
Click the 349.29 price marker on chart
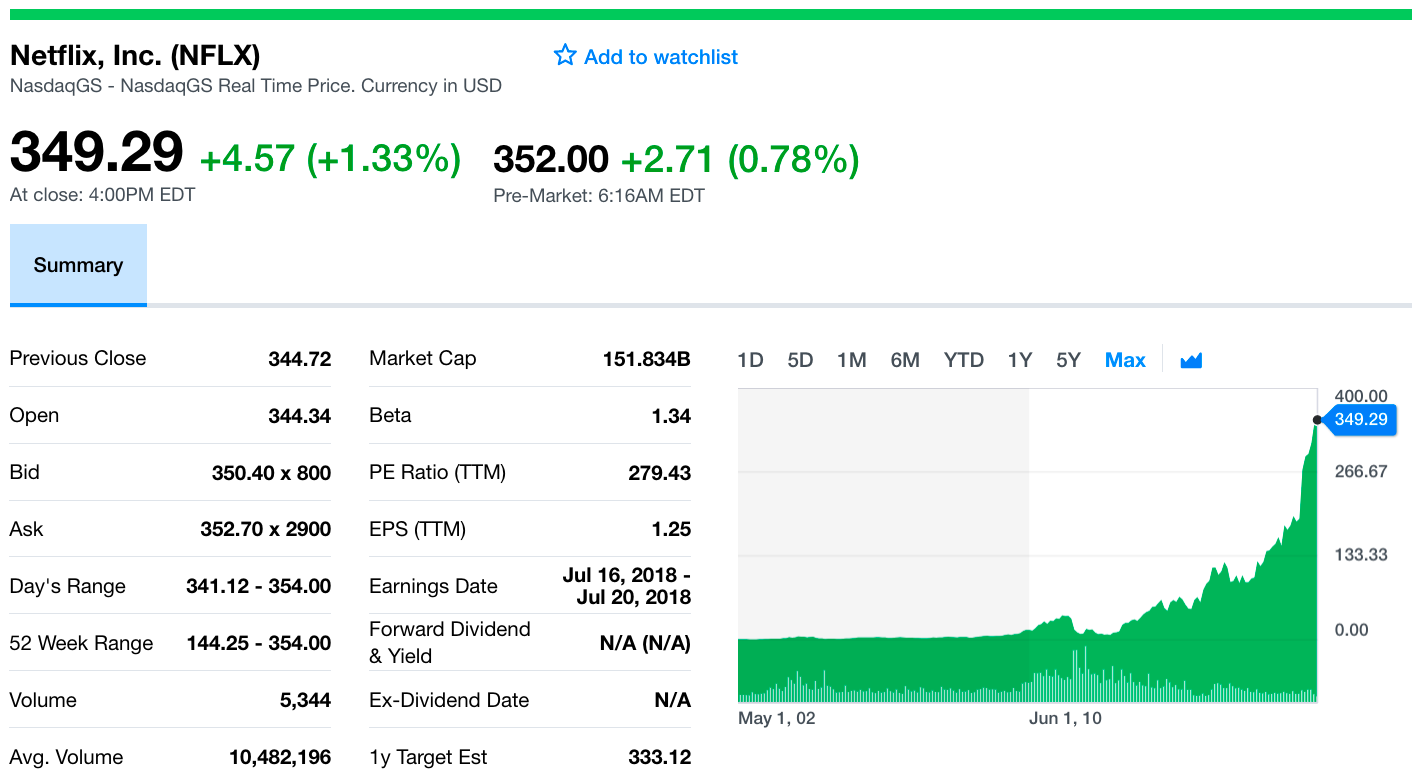tap(1360, 419)
